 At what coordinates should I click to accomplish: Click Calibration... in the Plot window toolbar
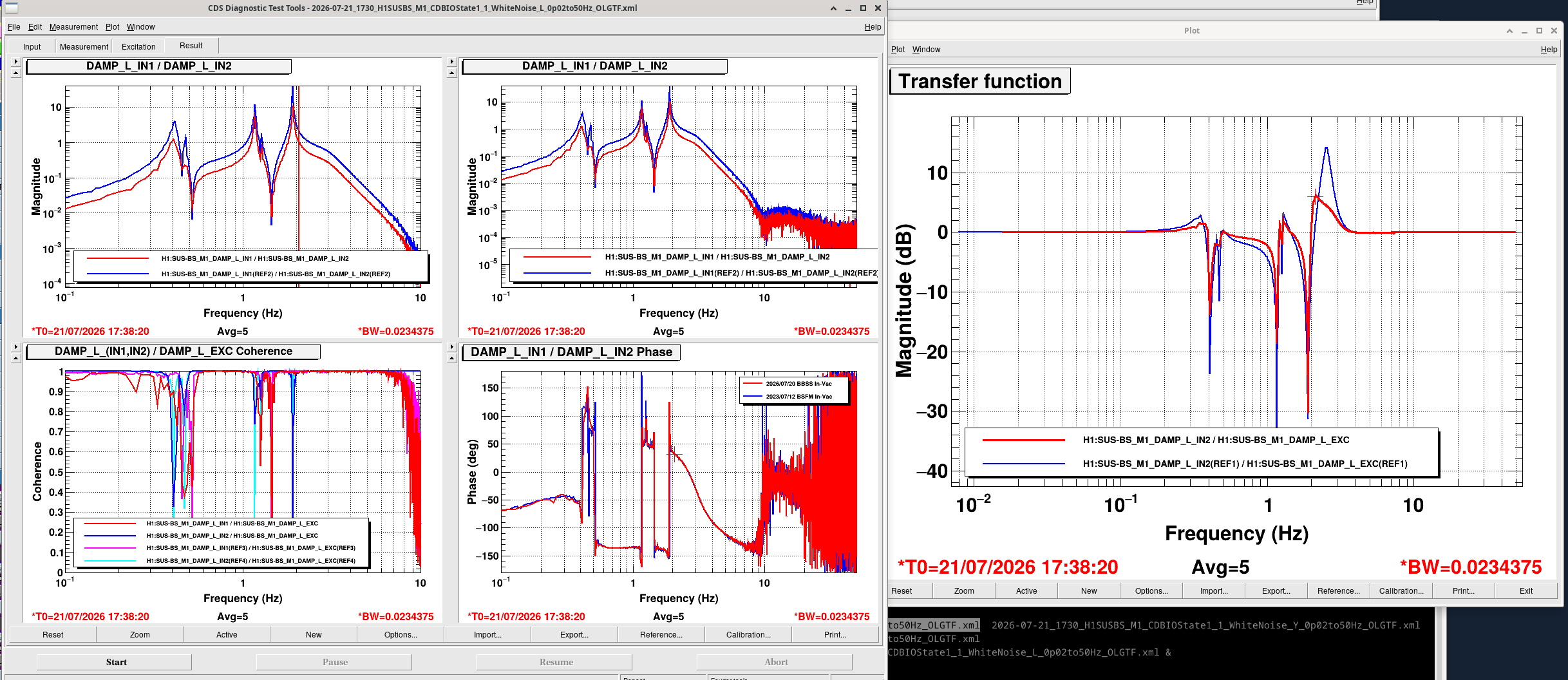coord(1401,590)
